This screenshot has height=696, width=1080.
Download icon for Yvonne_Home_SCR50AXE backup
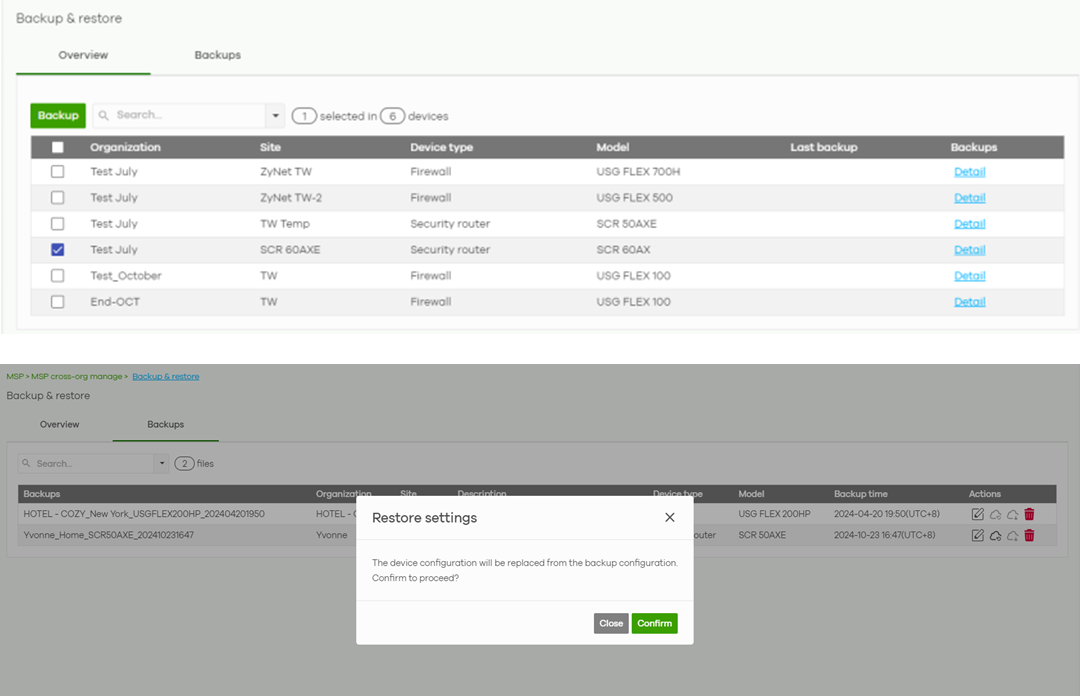pos(1012,535)
